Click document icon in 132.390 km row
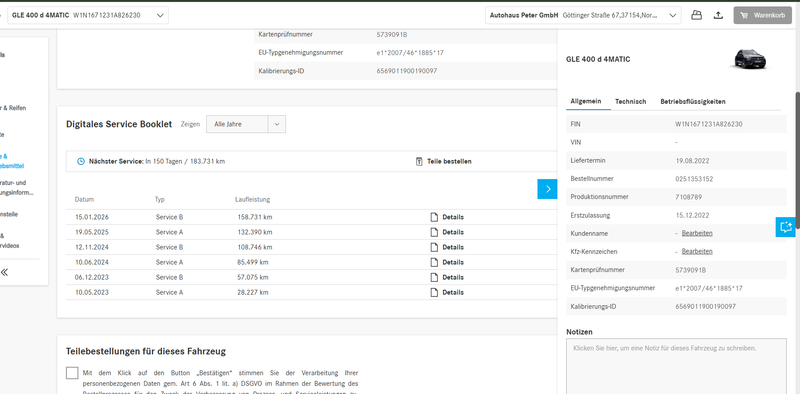Screen dimensions: 800x394 [x=434, y=232]
